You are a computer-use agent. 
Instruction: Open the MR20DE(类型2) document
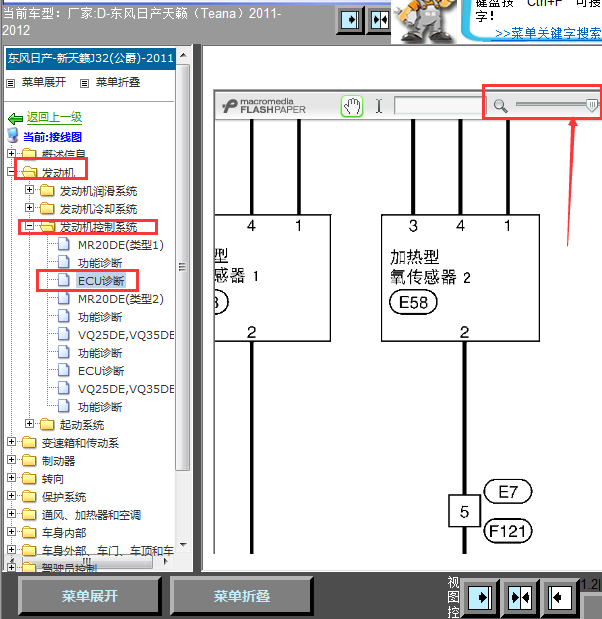[120, 299]
